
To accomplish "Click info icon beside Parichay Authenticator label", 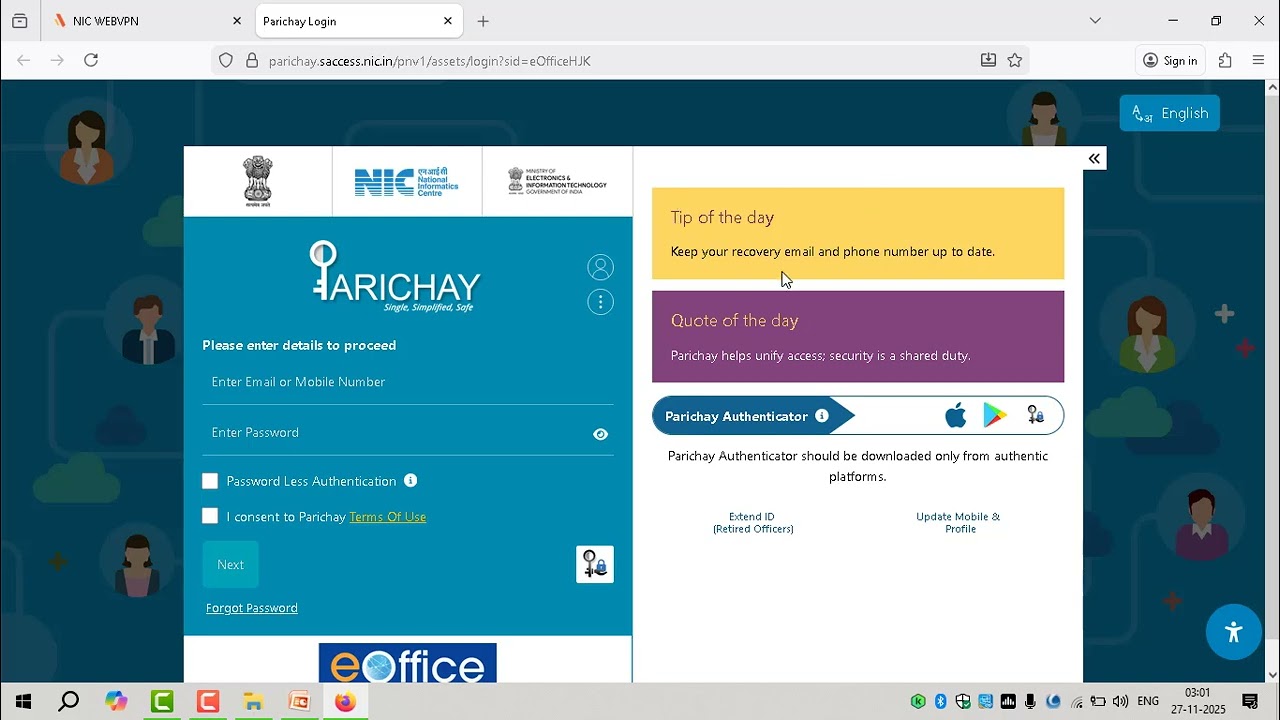I will point(822,416).
